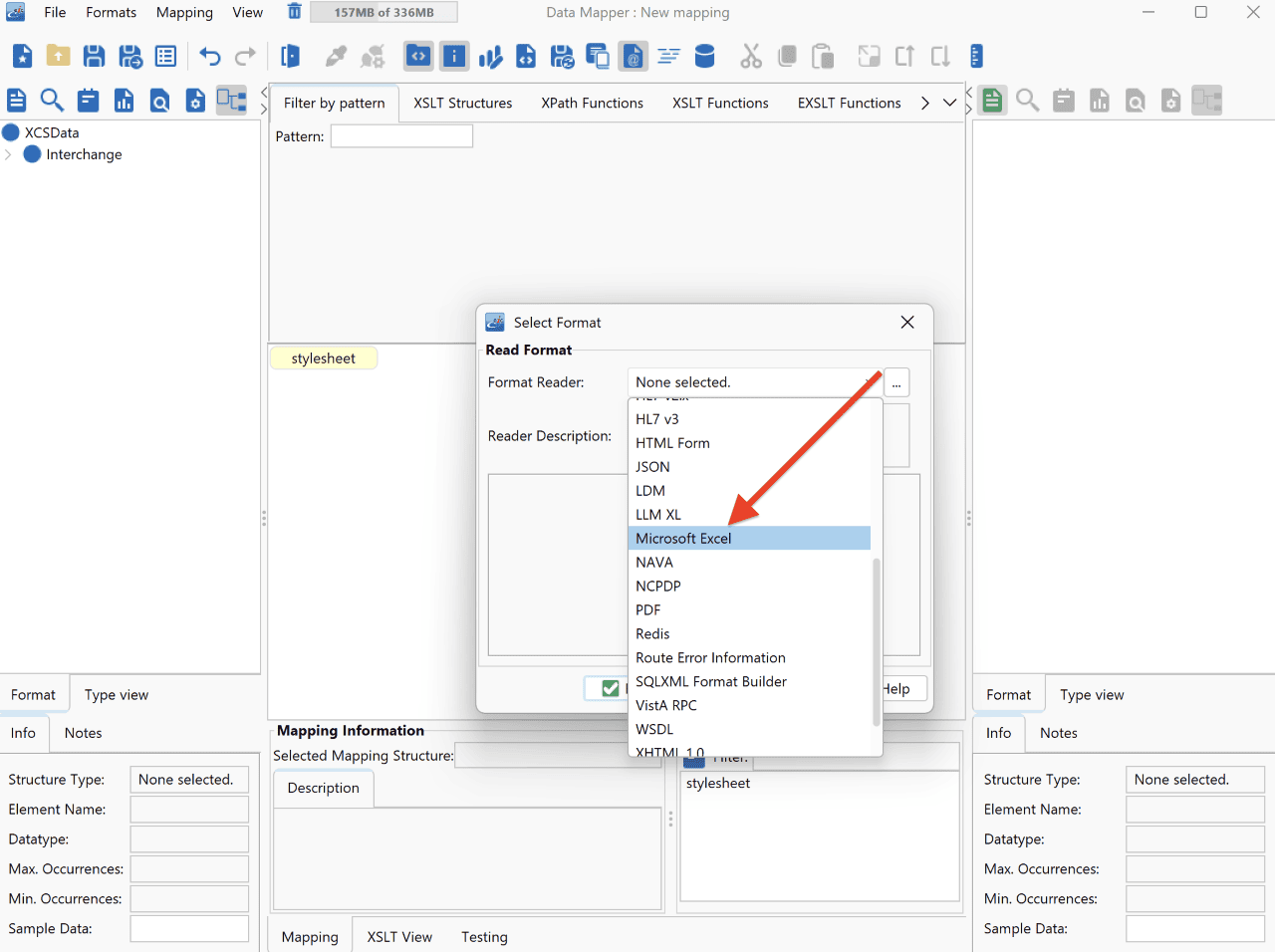Choose Microsoft Excel from the format list
The image size is (1275, 952).
pyautogui.click(x=749, y=538)
